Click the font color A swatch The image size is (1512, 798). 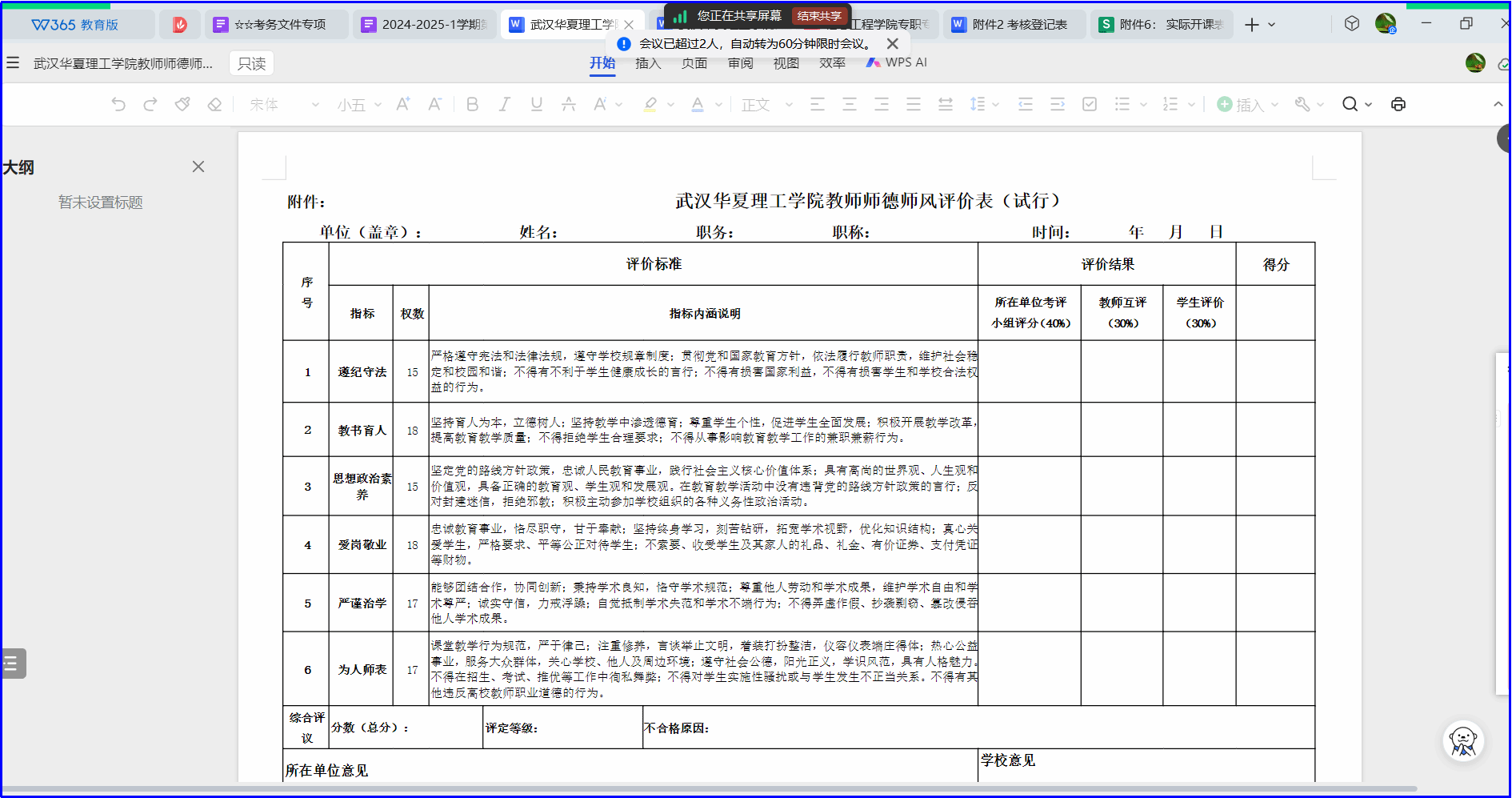tap(698, 104)
